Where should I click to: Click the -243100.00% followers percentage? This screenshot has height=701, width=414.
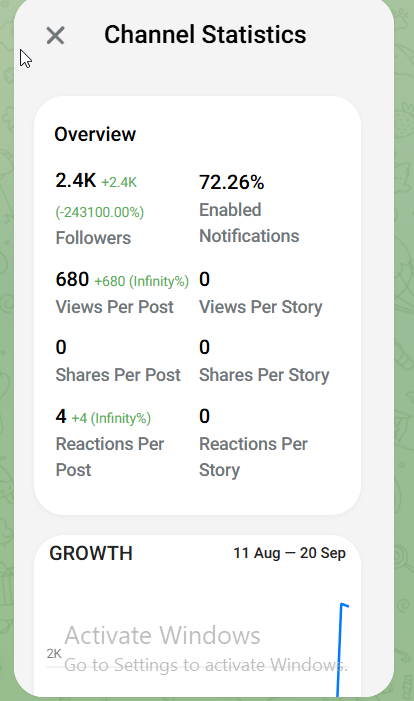100,212
